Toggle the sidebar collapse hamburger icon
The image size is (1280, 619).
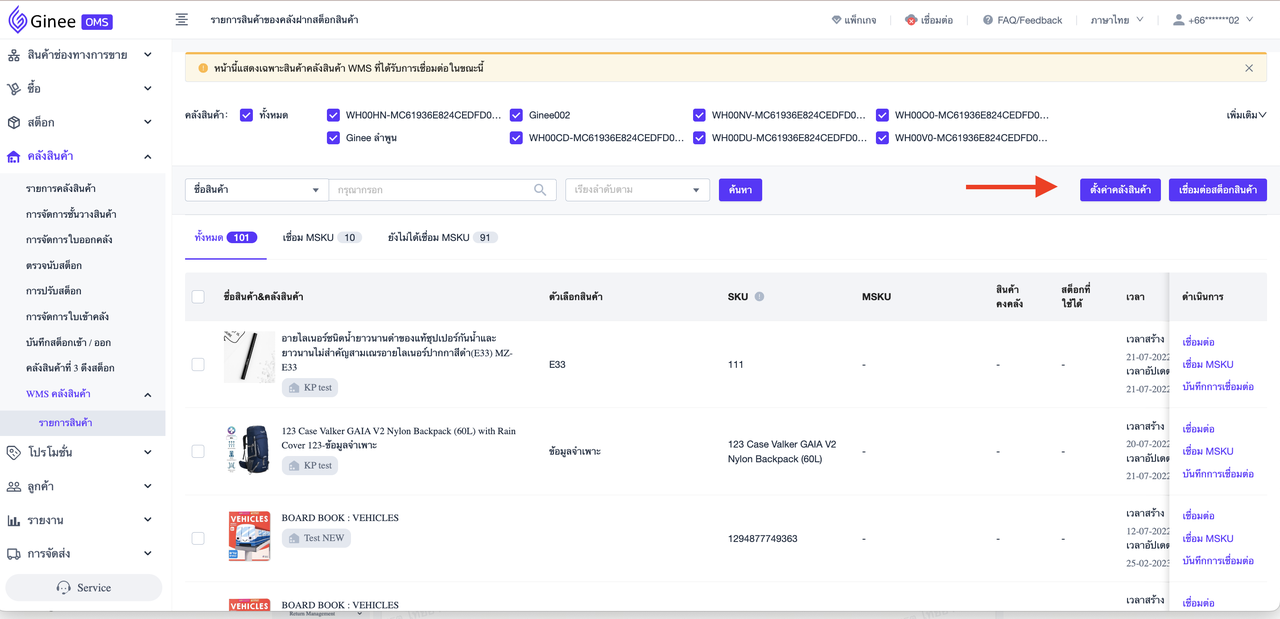click(181, 20)
